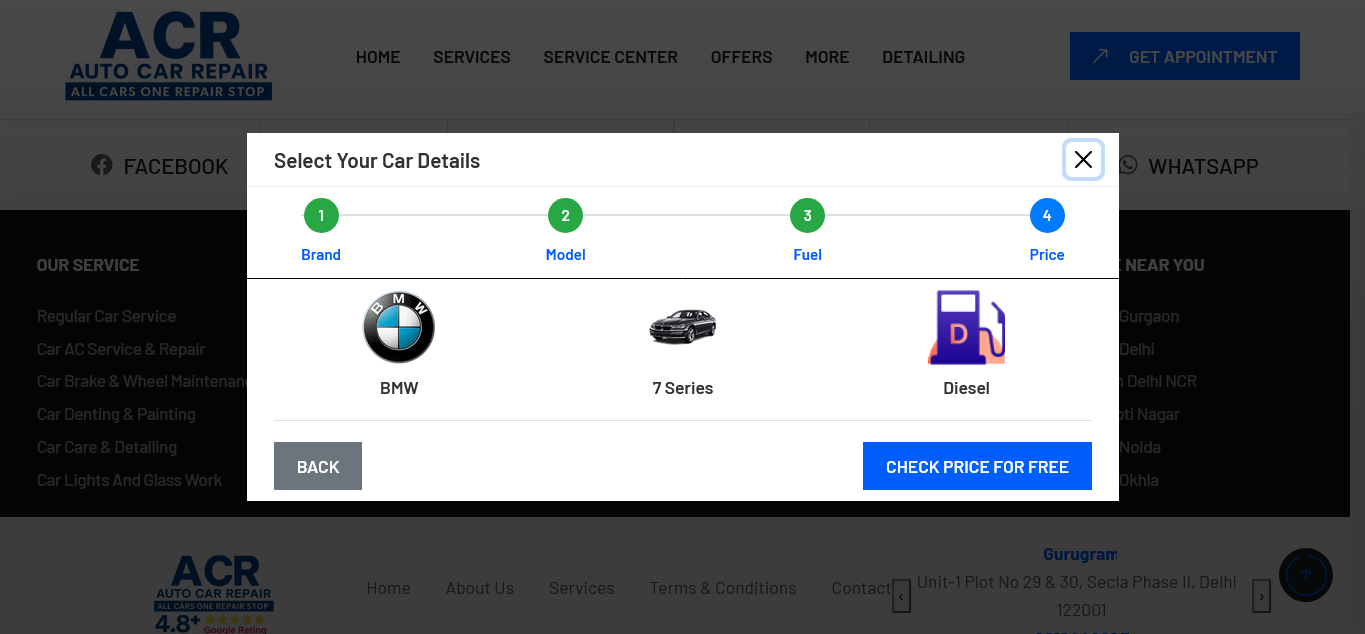Open Terms & Conditions footer link
This screenshot has height=634, width=1365.
(723, 588)
